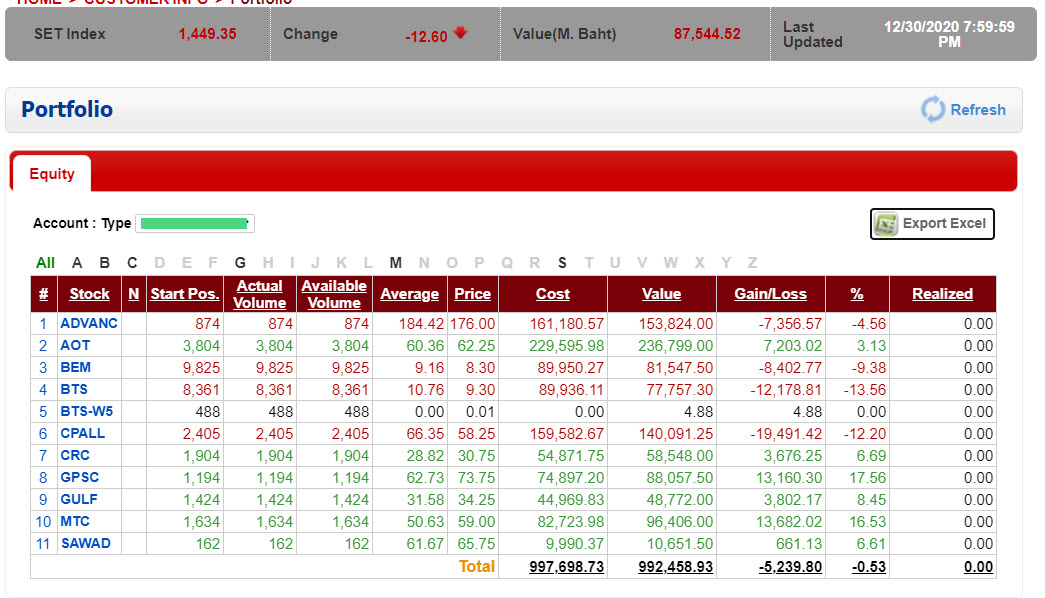Filter stocks by letter C

point(132,263)
